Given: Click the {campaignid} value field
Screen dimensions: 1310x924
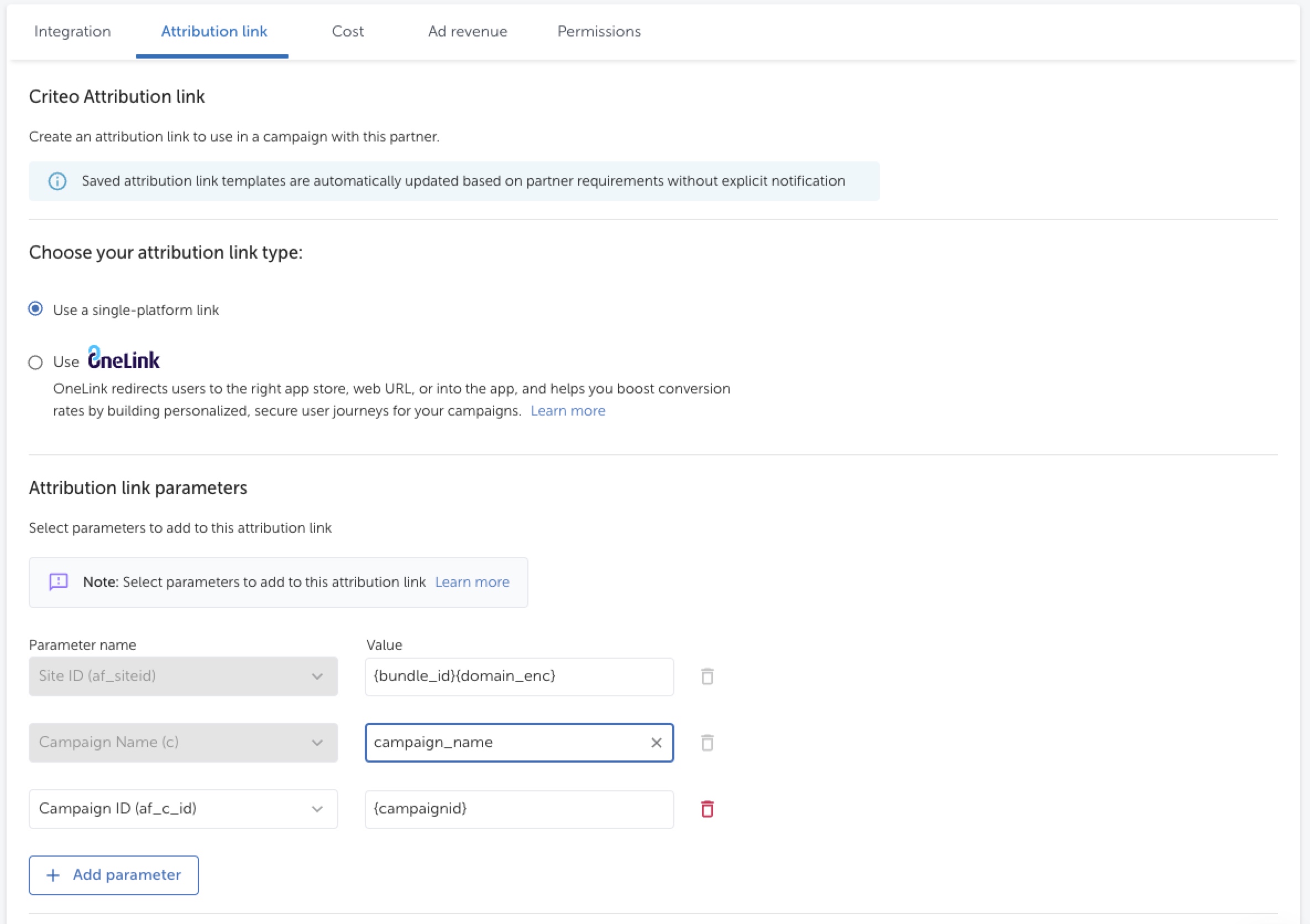Looking at the screenshot, I should click(519, 809).
